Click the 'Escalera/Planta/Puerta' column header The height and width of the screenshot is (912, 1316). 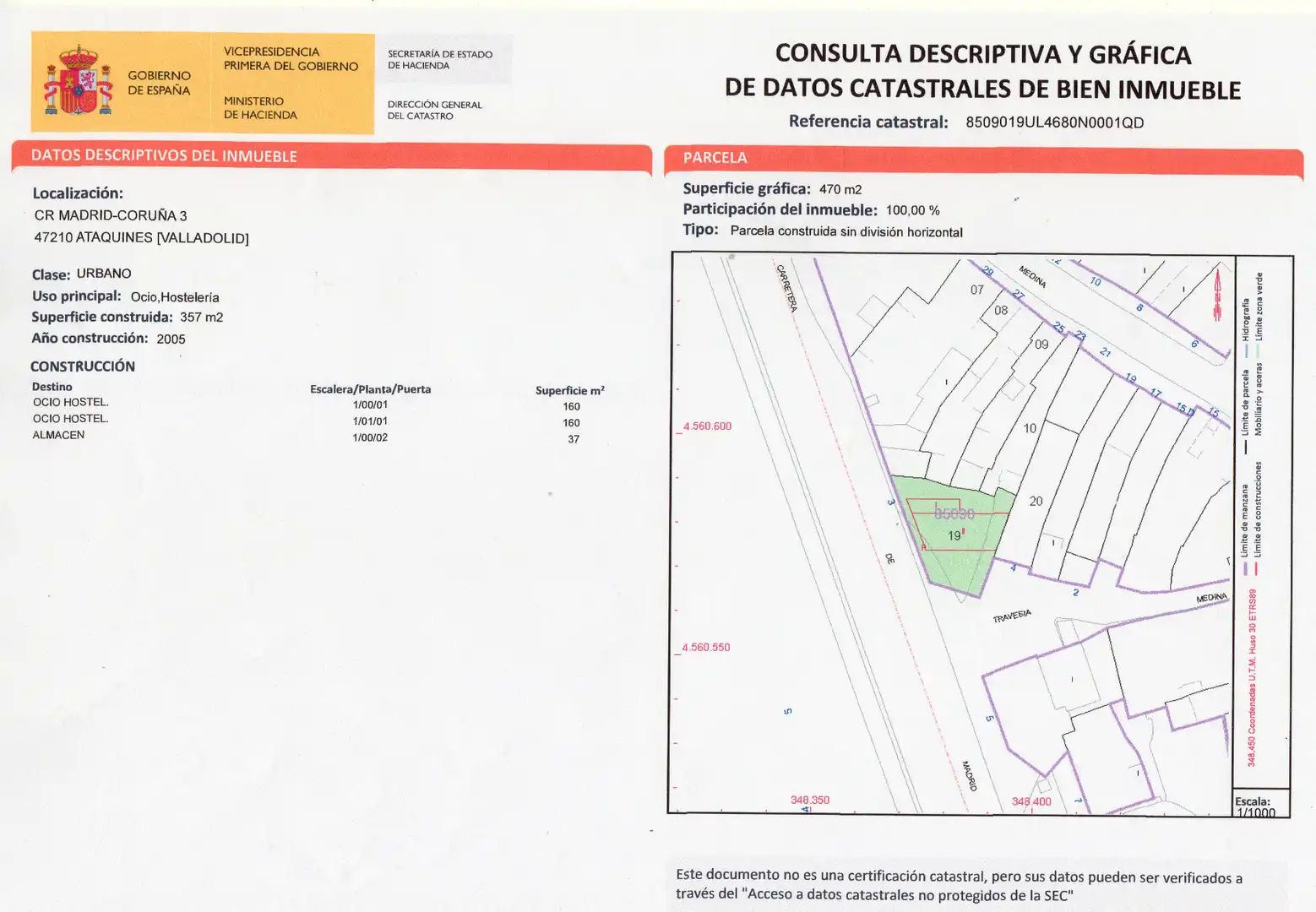[x=370, y=389]
